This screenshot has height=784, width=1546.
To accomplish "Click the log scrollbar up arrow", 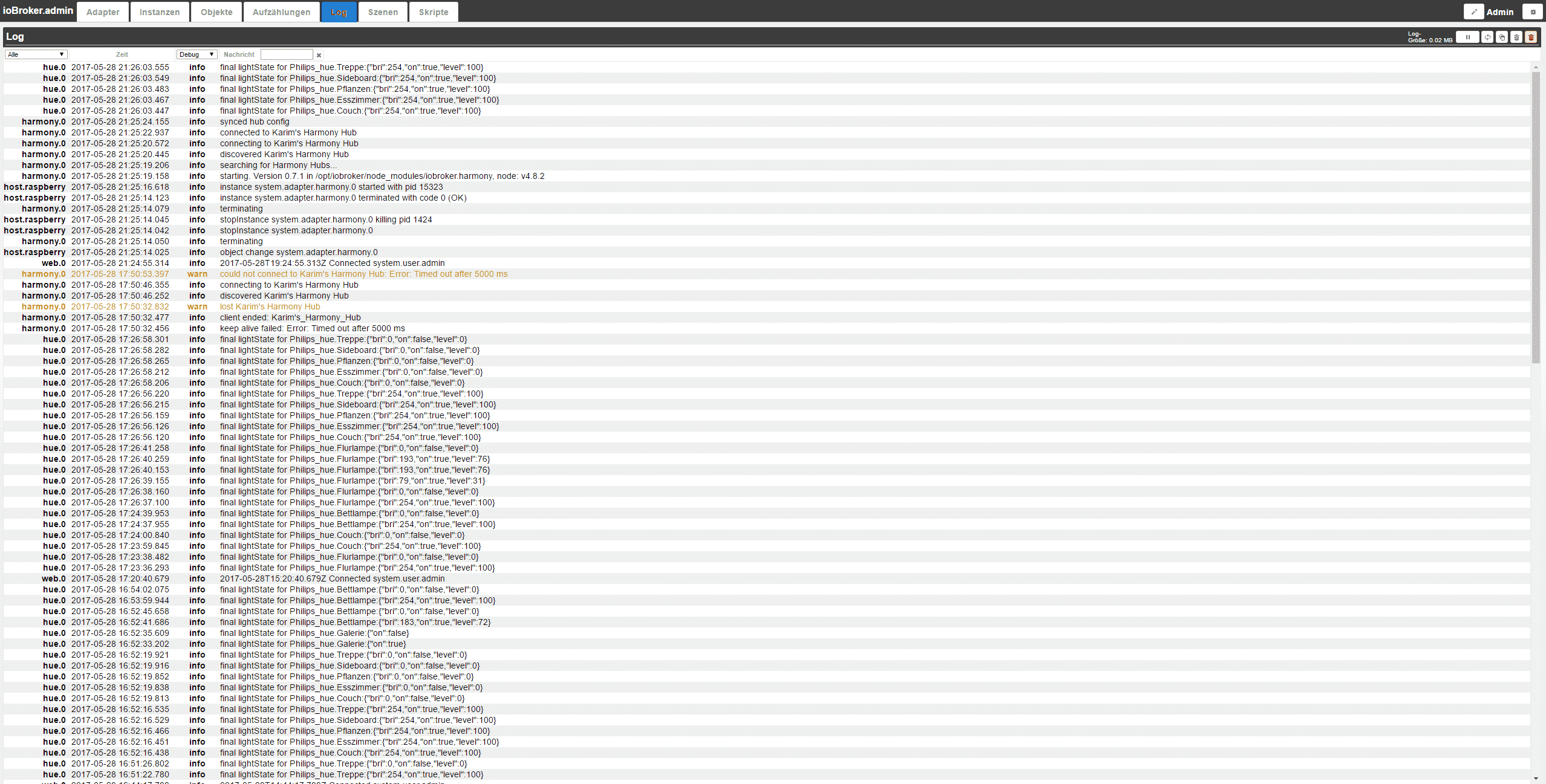I will click(1536, 66).
